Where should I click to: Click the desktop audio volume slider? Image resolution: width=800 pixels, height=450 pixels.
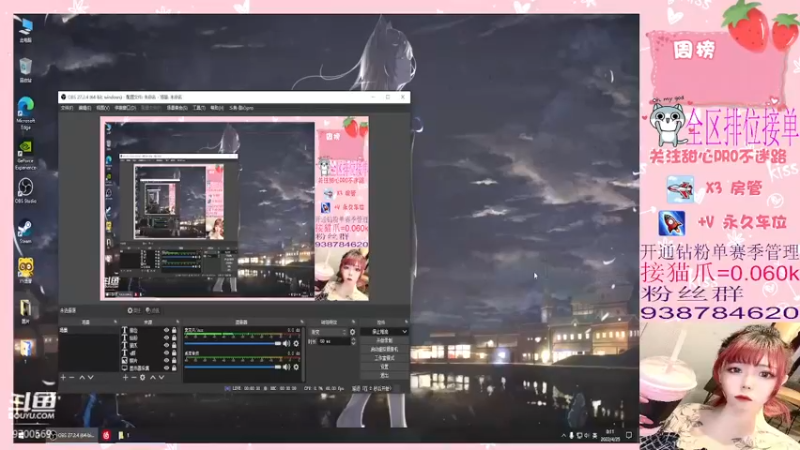[x=233, y=367]
